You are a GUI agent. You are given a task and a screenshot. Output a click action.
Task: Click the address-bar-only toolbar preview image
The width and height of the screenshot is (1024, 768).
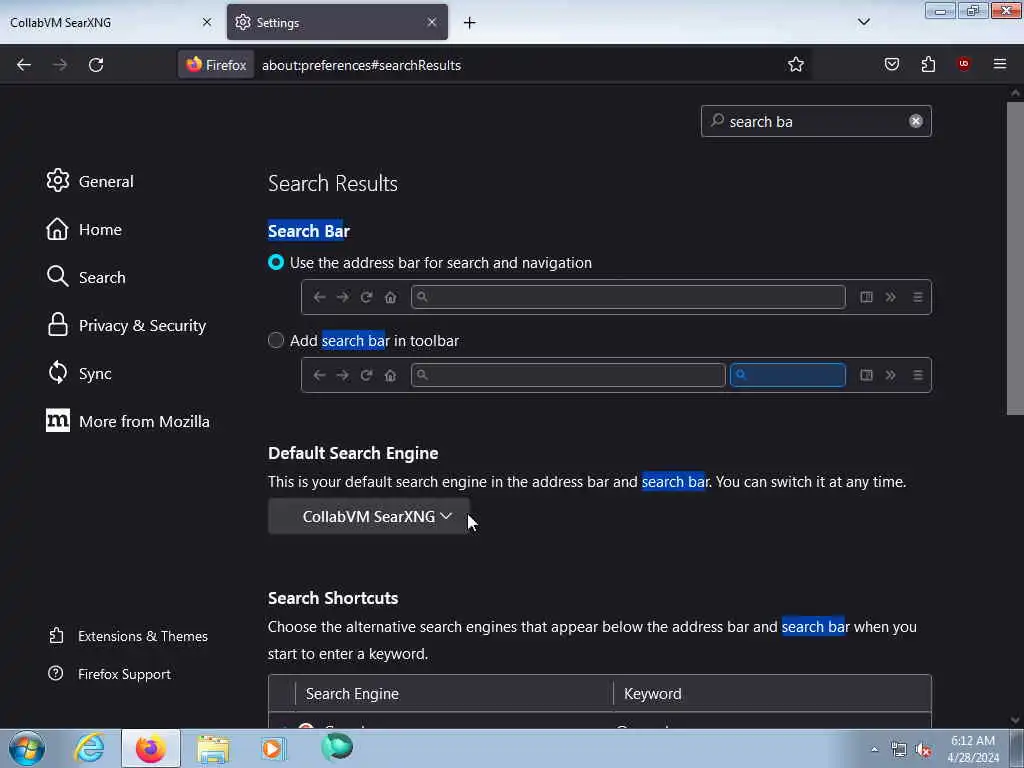(616, 297)
